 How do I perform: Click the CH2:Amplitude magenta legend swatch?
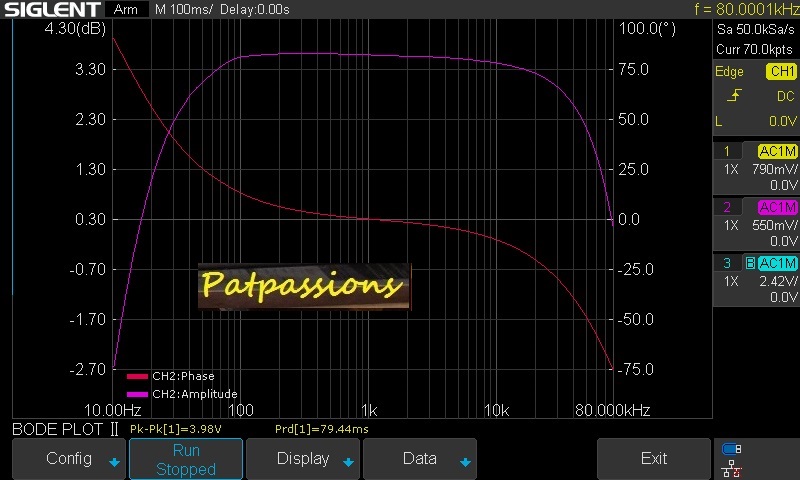coord(137,394)
